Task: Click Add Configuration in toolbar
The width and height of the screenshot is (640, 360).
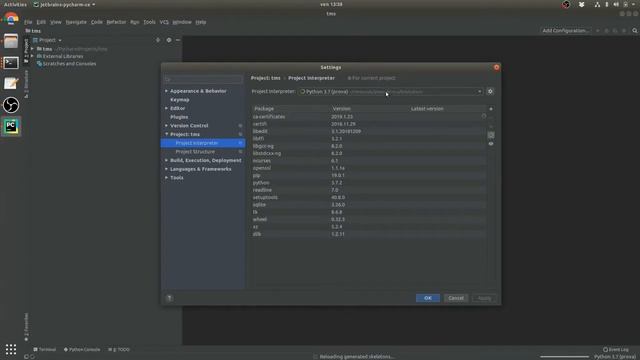Action: coord(565,31)
